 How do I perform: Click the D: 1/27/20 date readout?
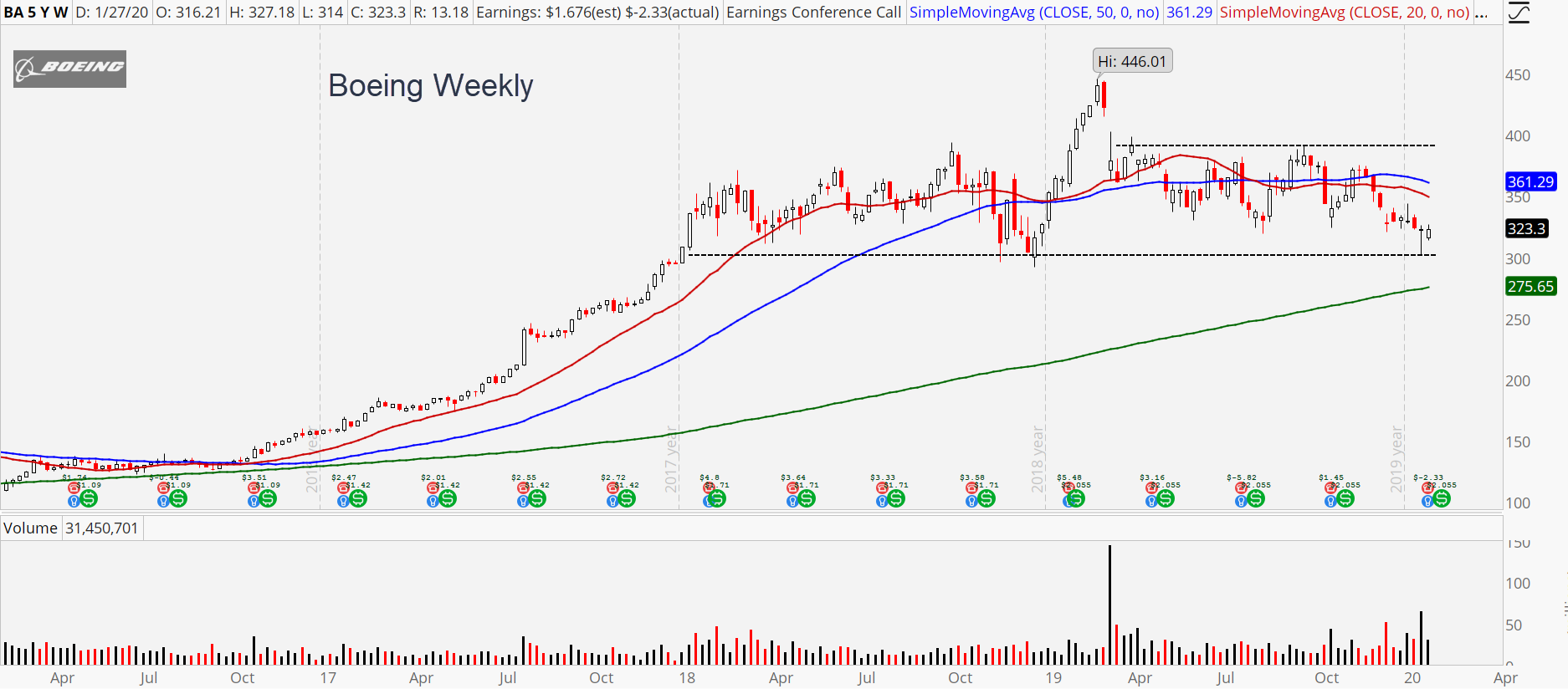112,13
